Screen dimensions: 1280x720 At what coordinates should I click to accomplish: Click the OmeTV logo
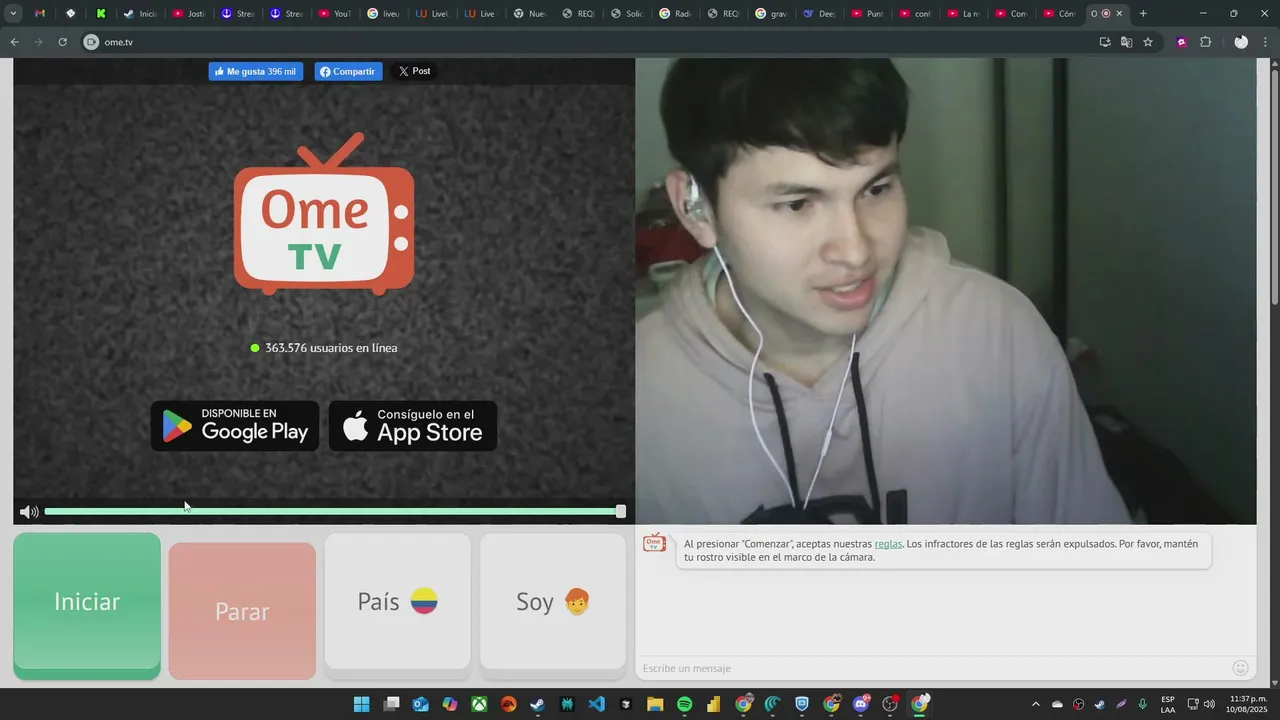click(x=324, y=214)
